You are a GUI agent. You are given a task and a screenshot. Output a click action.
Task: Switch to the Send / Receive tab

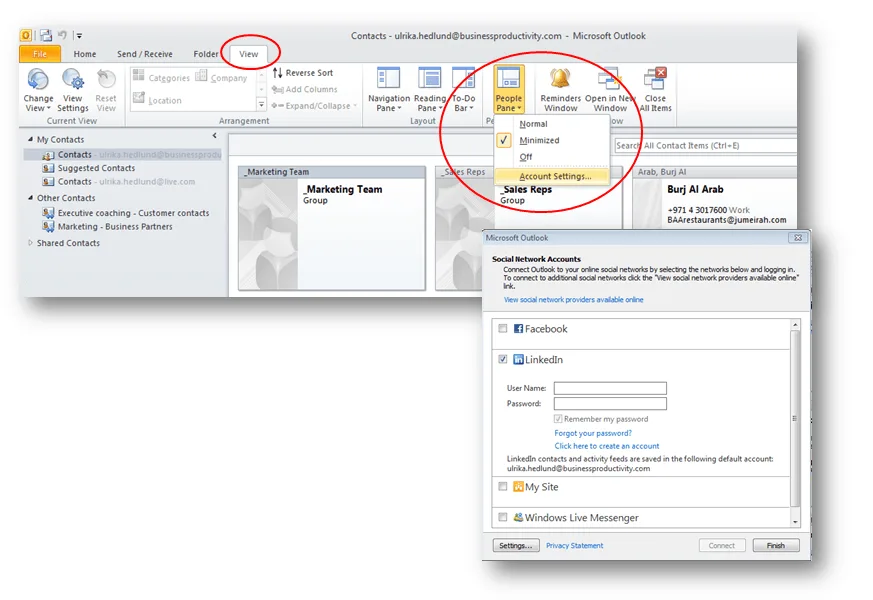[145, 54]
